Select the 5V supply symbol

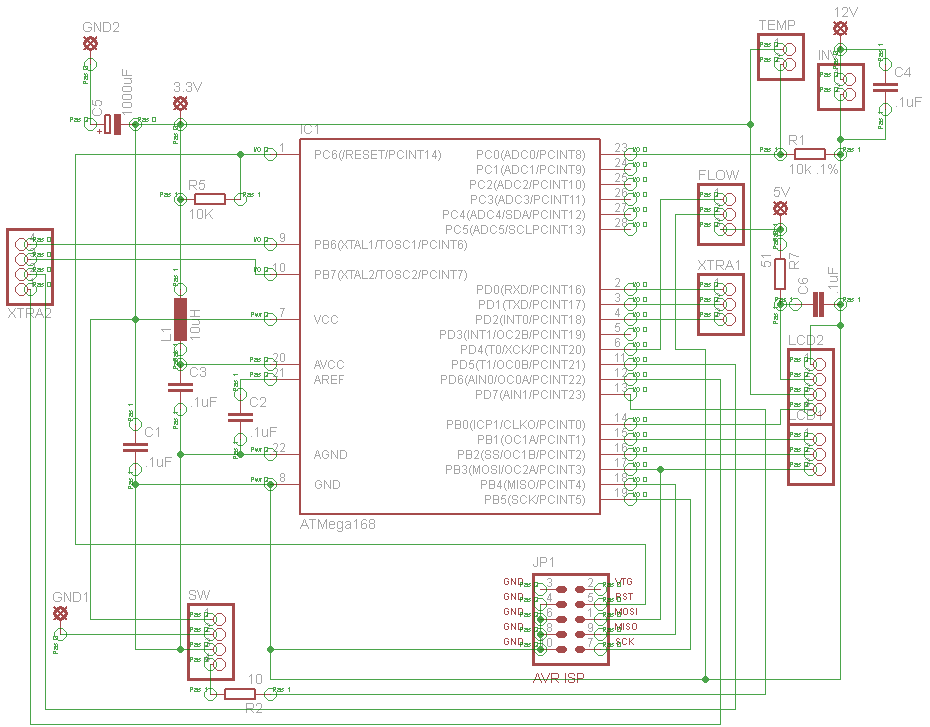781,208
